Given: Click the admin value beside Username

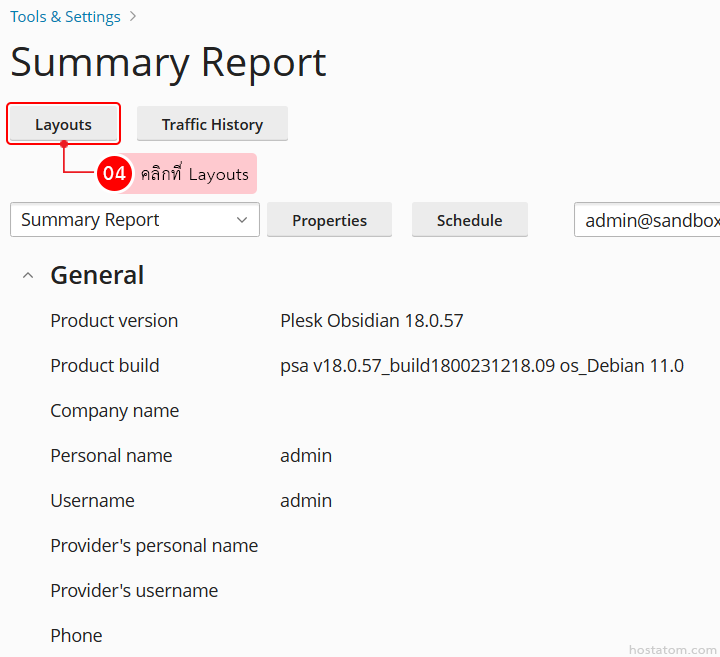Looking at the screenshot, I should coord(305,501).
